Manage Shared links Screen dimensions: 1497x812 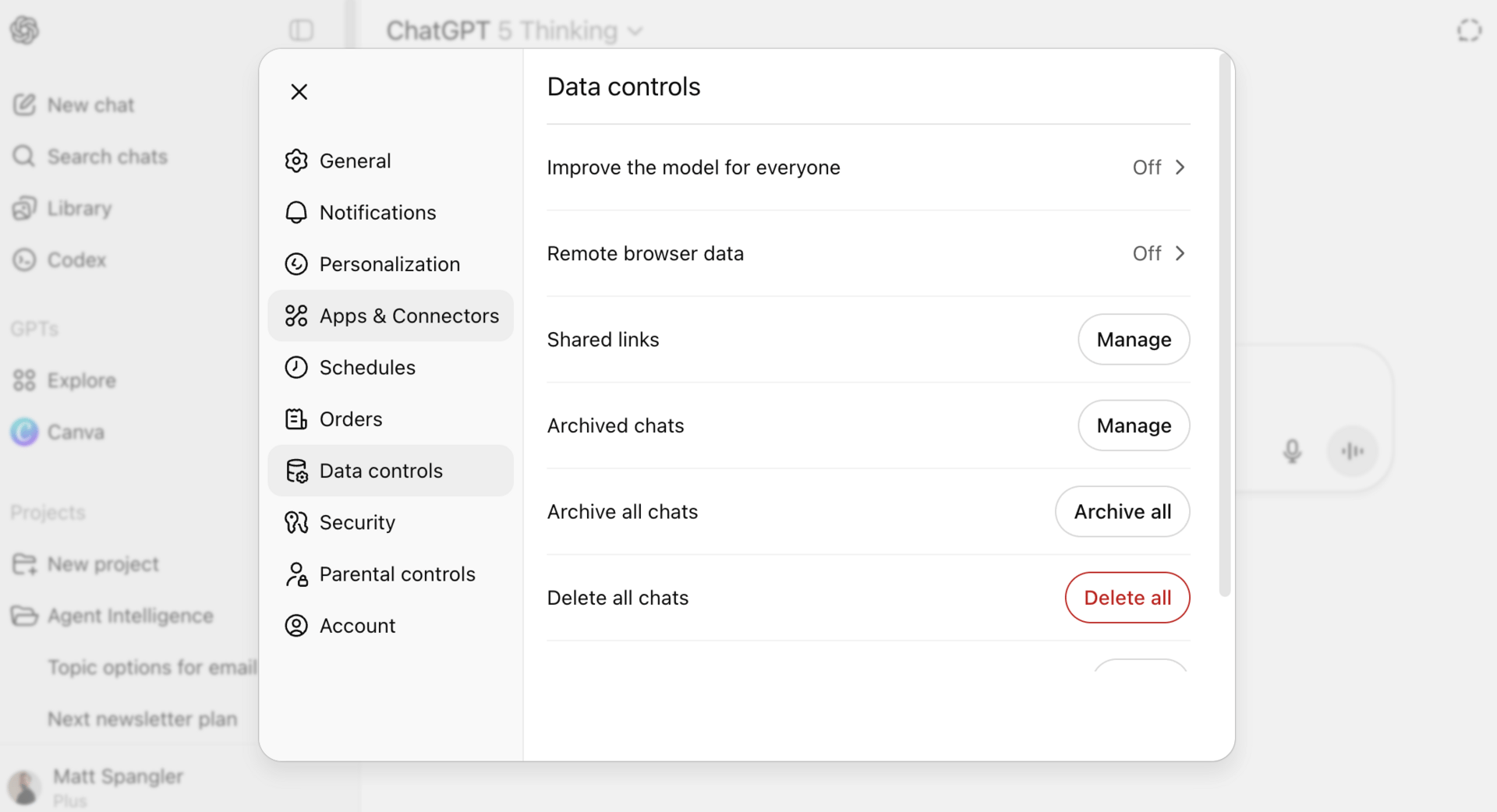[1134, 340]
